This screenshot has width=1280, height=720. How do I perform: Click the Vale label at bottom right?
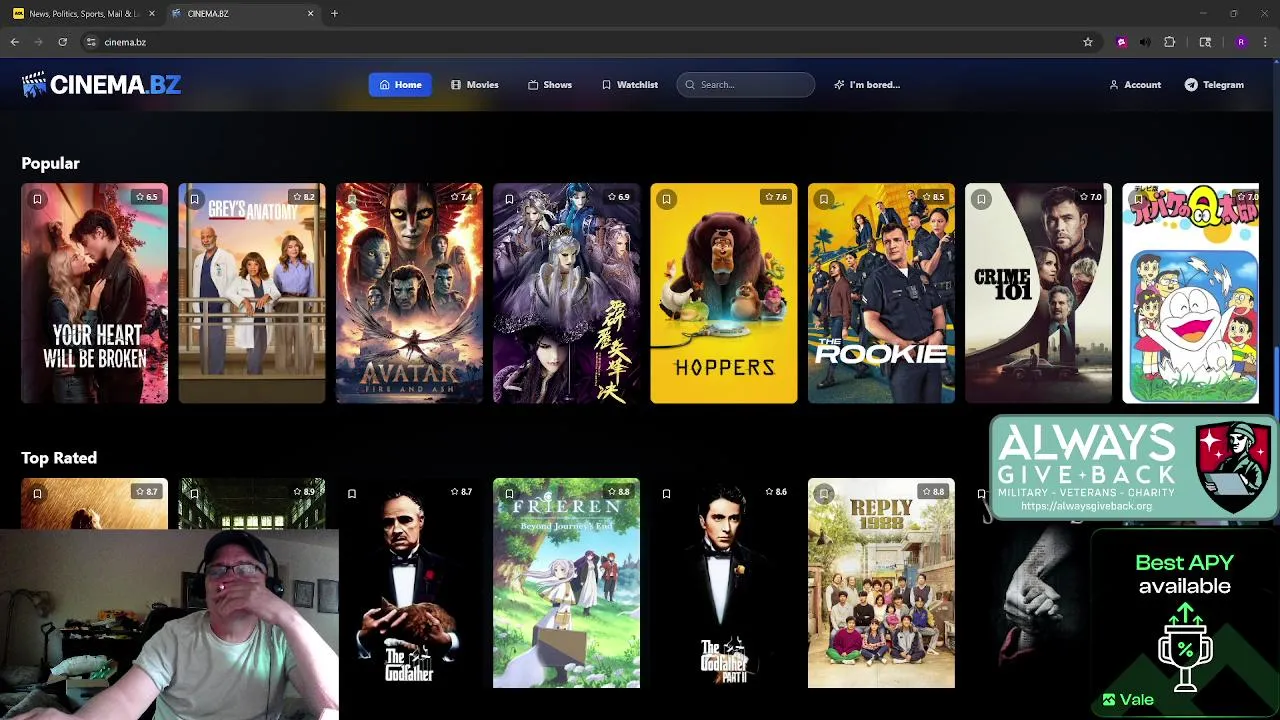coord(1128,700)
